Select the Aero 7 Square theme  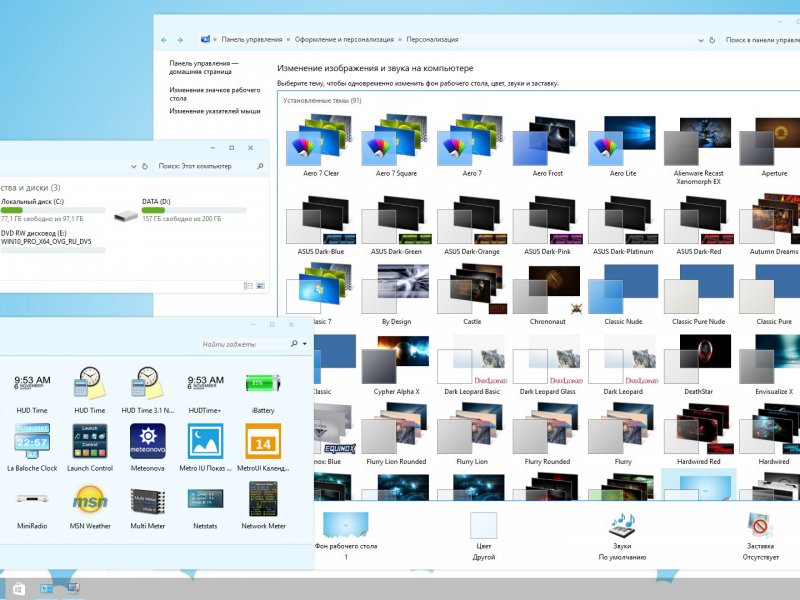[396, 145]
